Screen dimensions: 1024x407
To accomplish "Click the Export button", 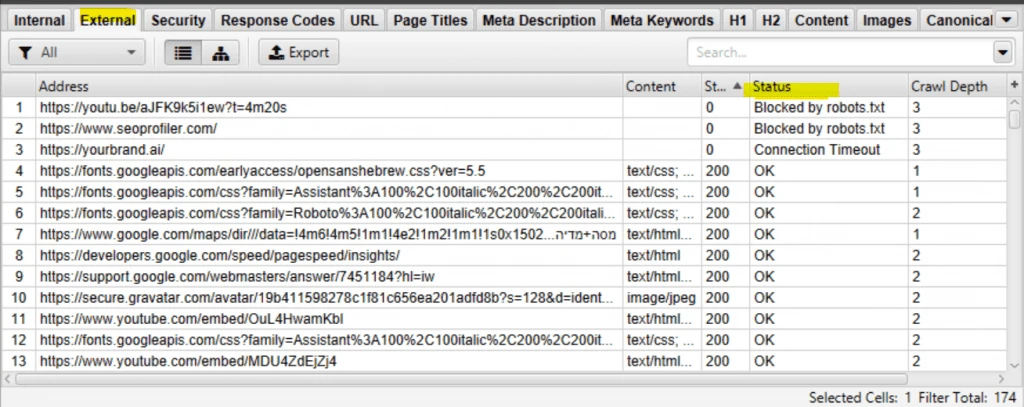I will 298,53.
